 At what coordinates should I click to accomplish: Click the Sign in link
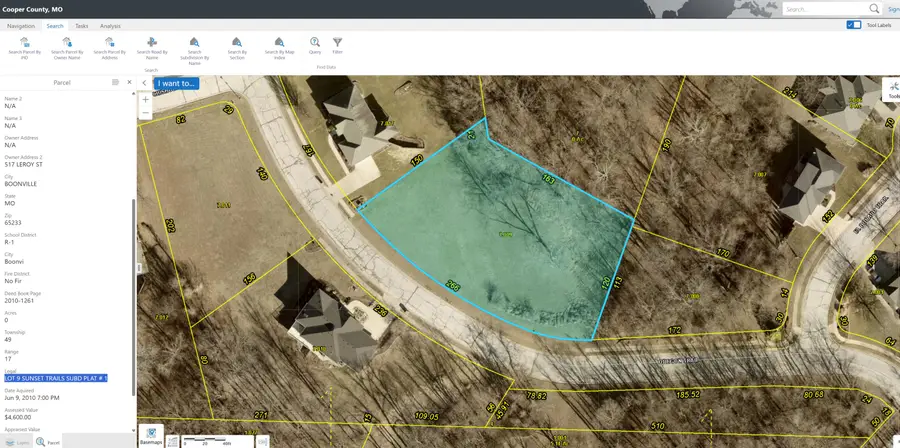pos(894,9)
